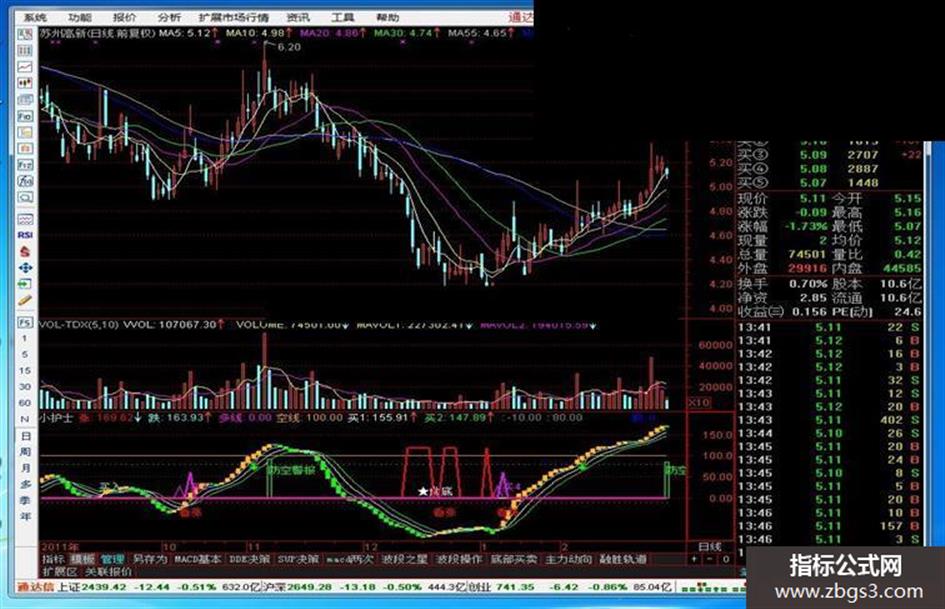Switch to 融胜轨道 template tab
Image resolution: width=945 pixels, height=609 pixels.
pos(623,560)
